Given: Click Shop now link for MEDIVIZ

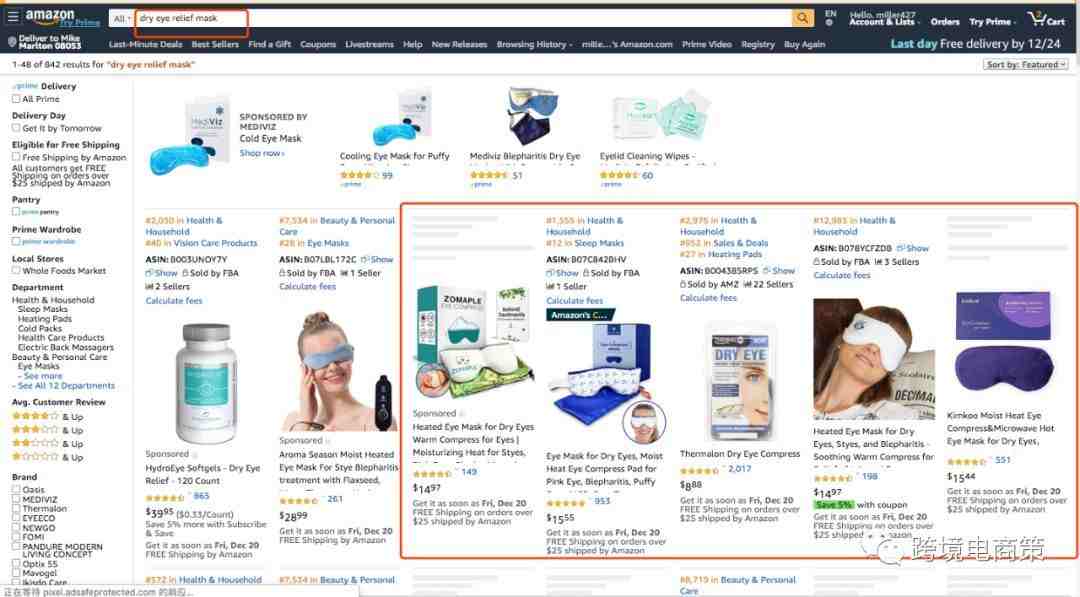Looking at the screenshot, I should pos(262,153).
